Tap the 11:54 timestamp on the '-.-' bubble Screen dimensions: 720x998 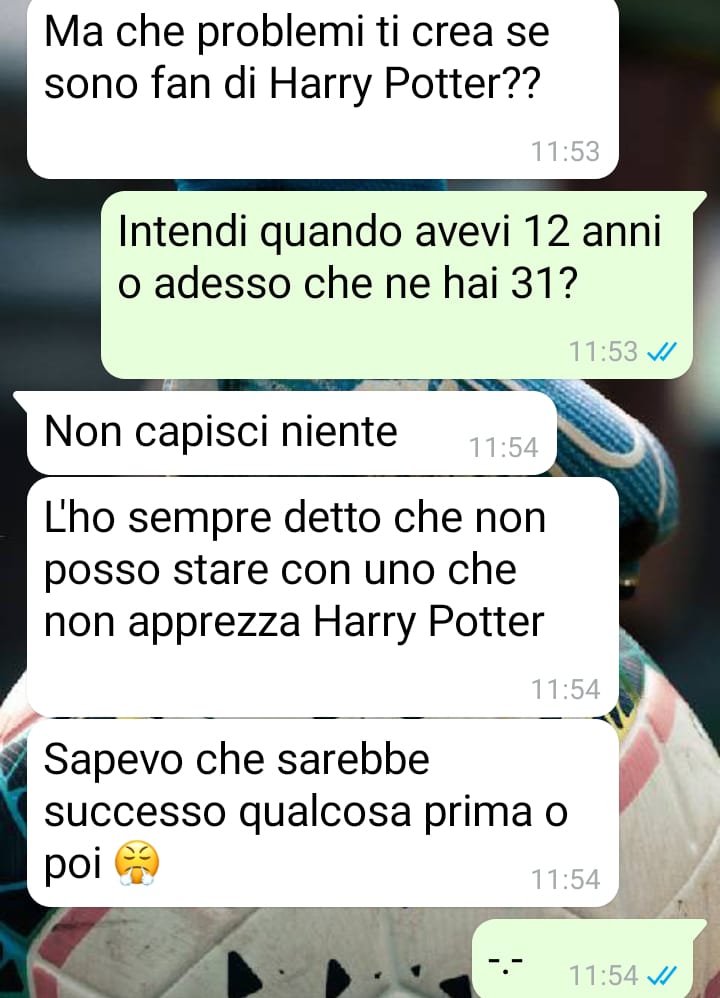pos(603,975)
